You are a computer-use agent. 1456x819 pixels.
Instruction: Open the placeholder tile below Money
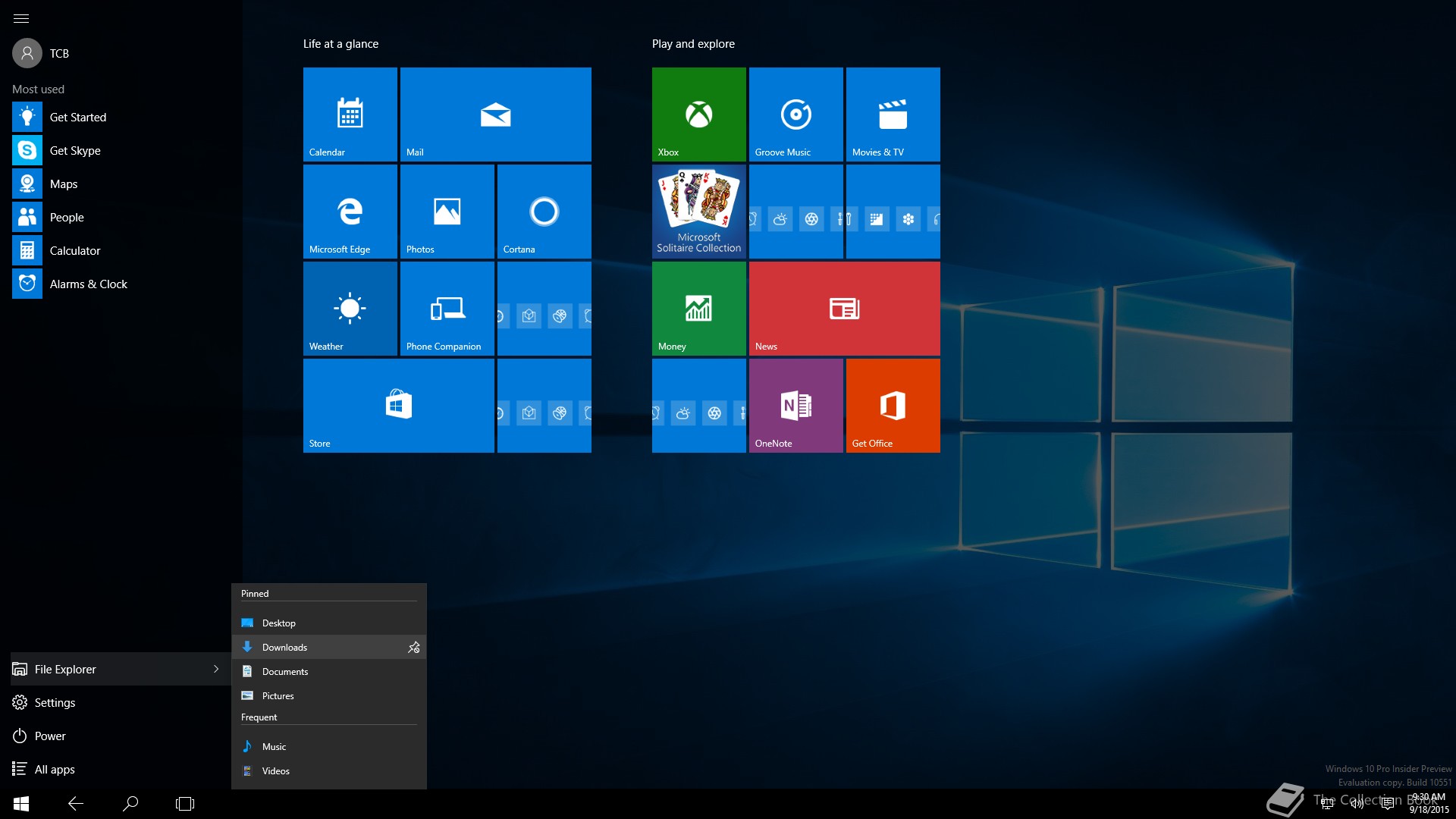[699, 406]
